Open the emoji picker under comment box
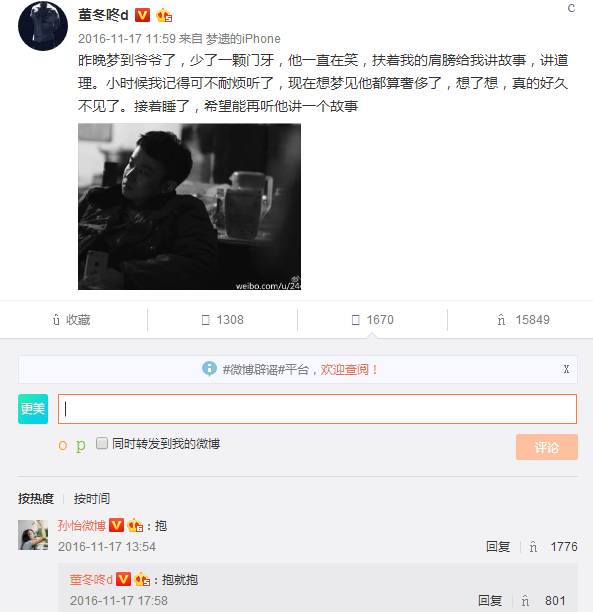 pyautogui.click(x=62, y=445)
